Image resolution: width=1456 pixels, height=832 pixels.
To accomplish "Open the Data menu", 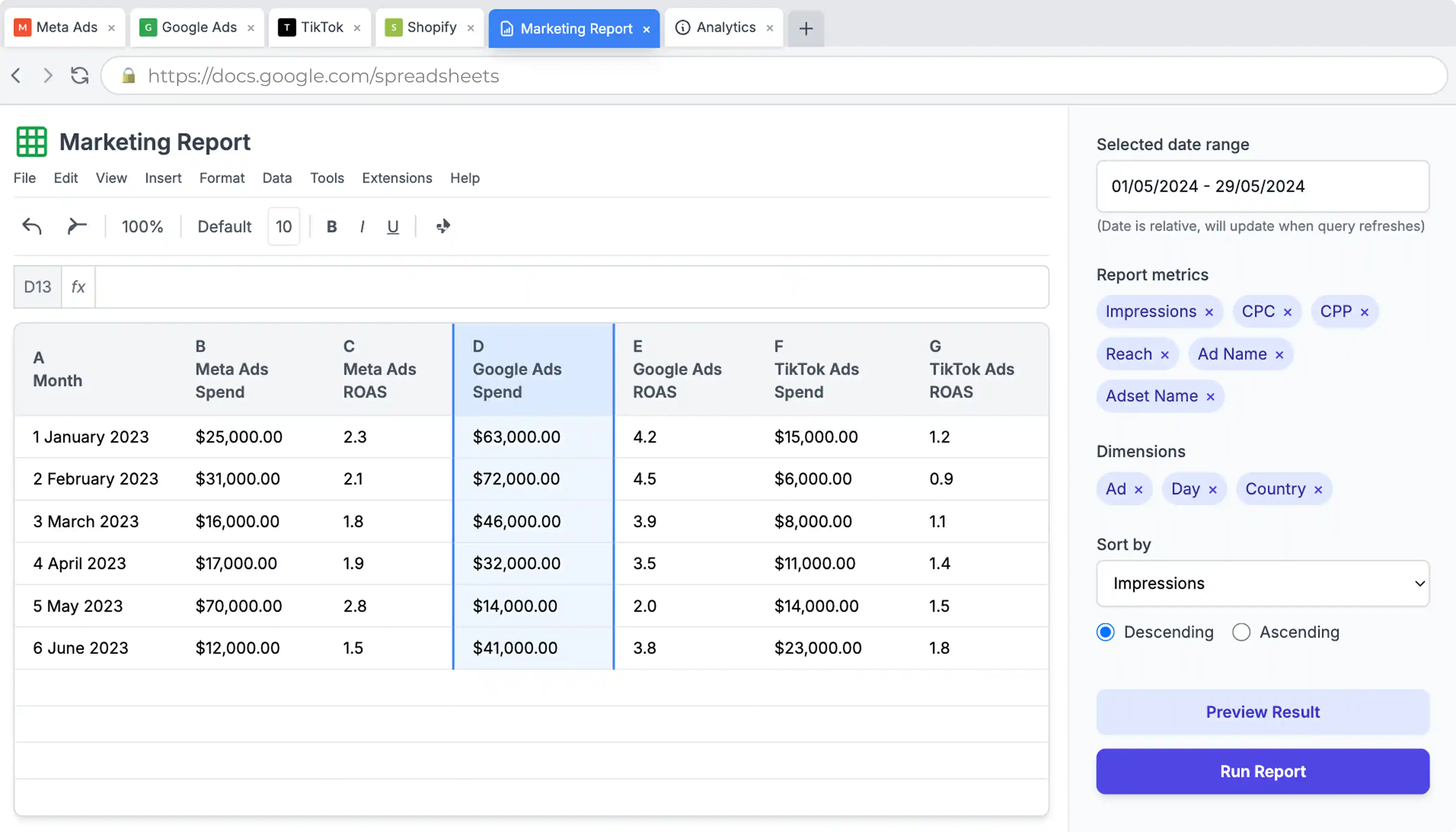I will 277,178.
